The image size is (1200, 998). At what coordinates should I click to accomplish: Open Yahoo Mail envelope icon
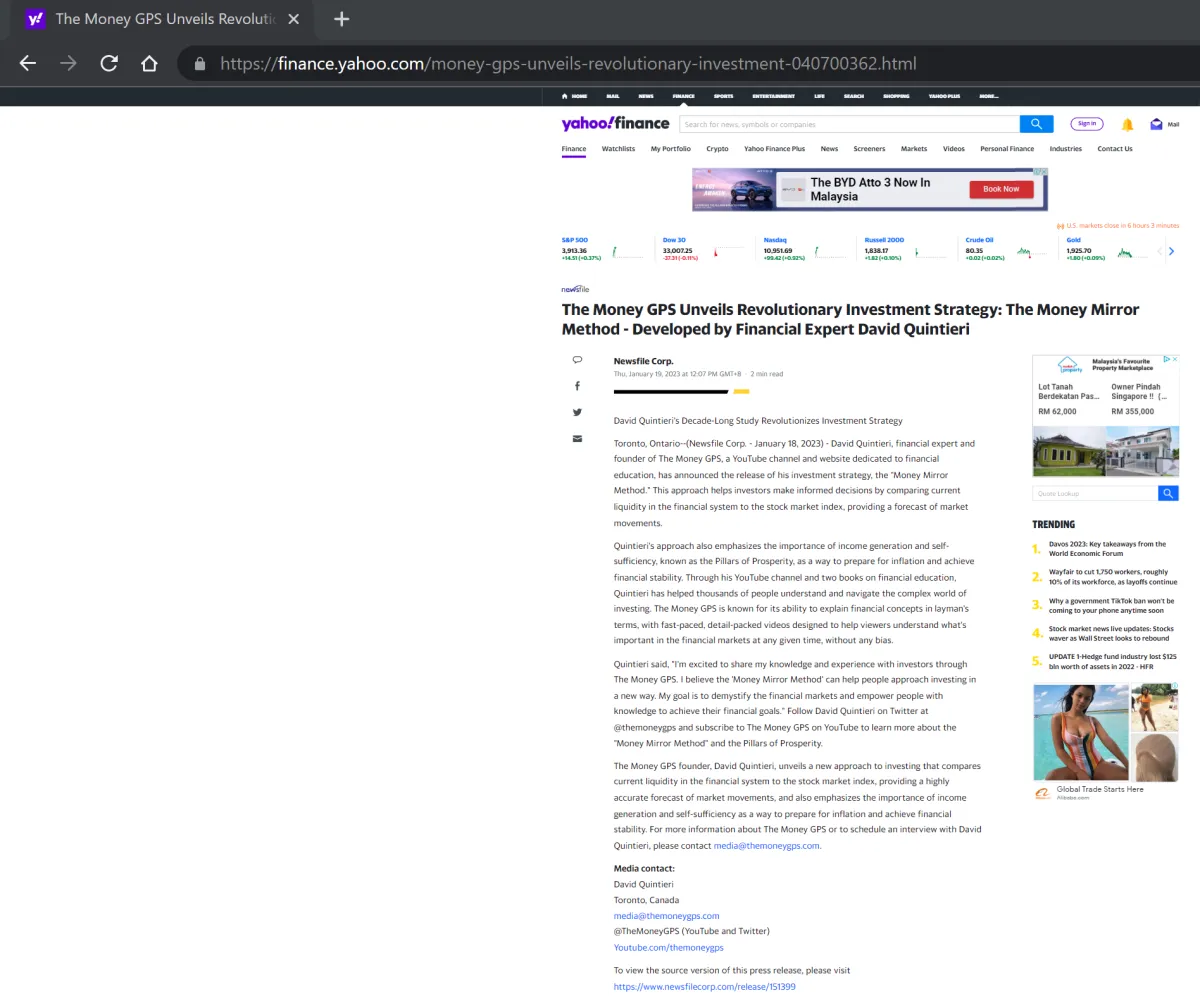click(1157, 124)
